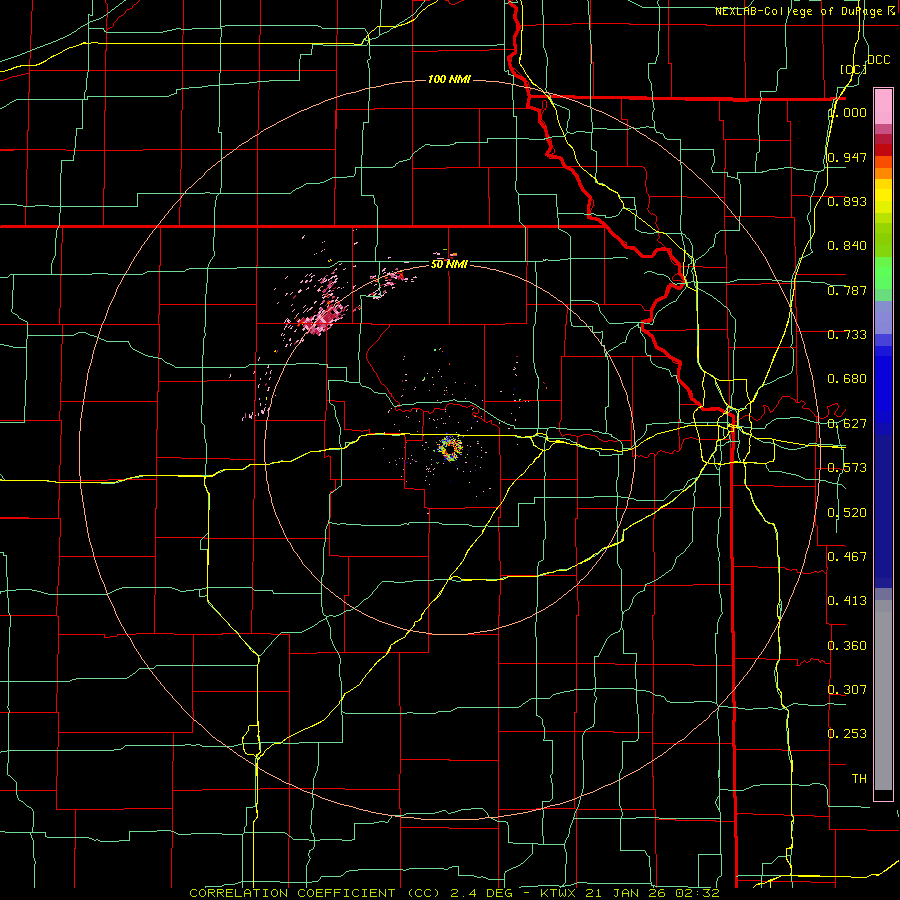Click the 02:32 timestamp in the caption

[697, 893]
